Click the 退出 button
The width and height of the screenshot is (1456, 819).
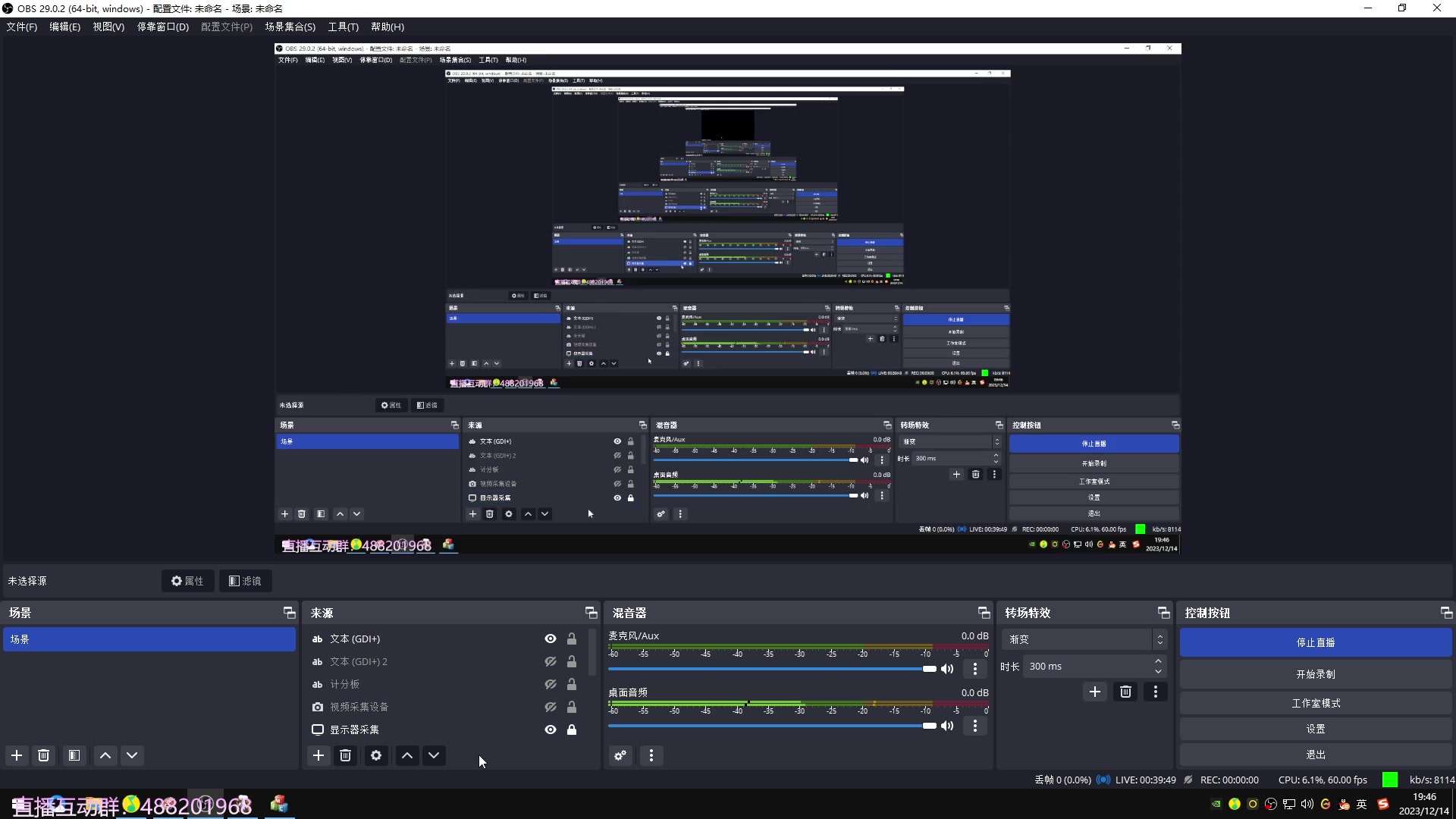(1316, 755)
